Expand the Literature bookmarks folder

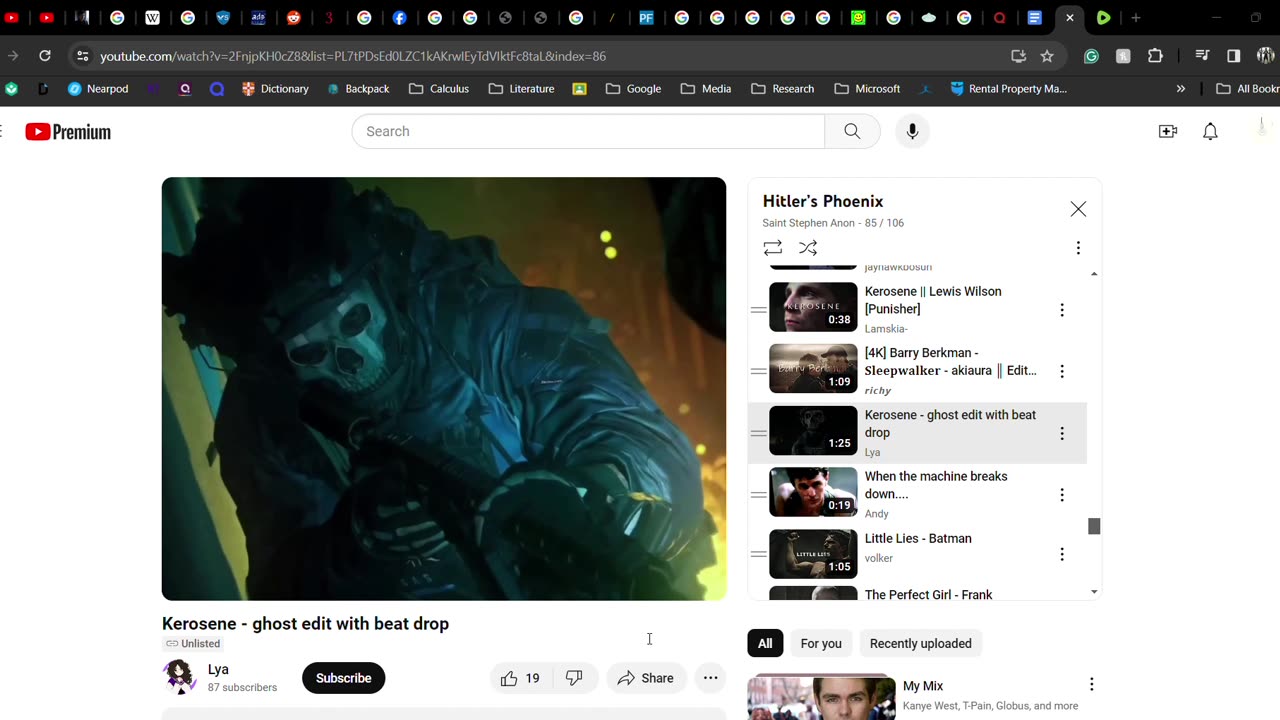(521, 89)
